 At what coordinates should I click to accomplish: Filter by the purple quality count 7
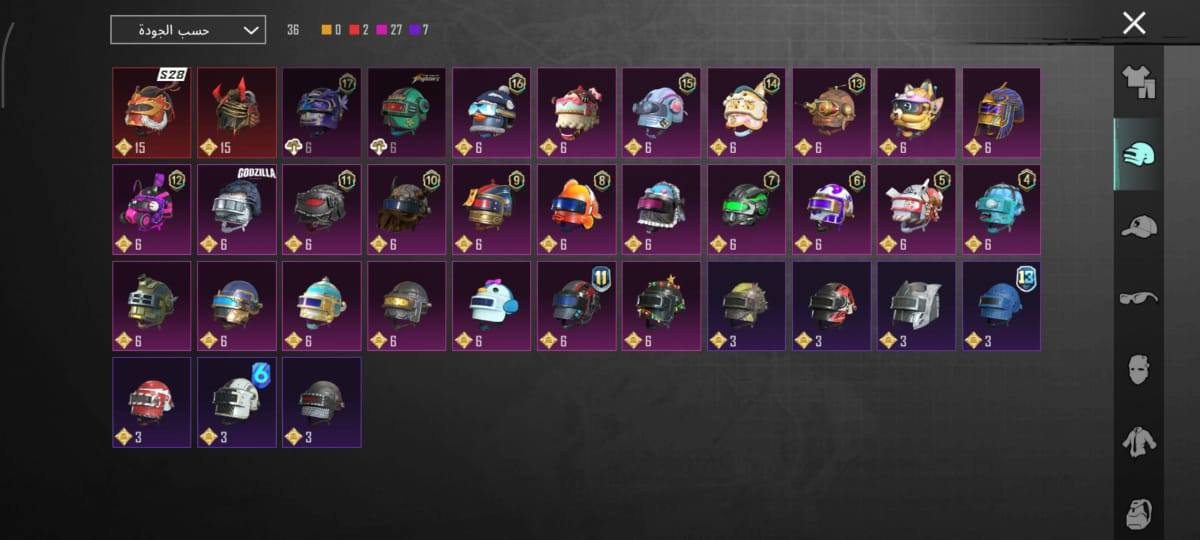click(x=419, y=30)
